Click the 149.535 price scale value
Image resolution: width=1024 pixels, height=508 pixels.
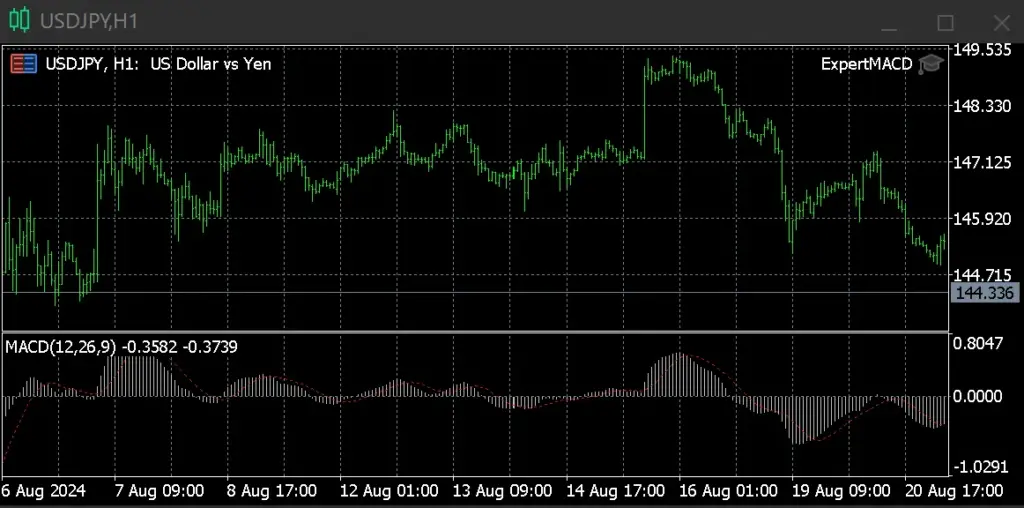pos(984,50)
